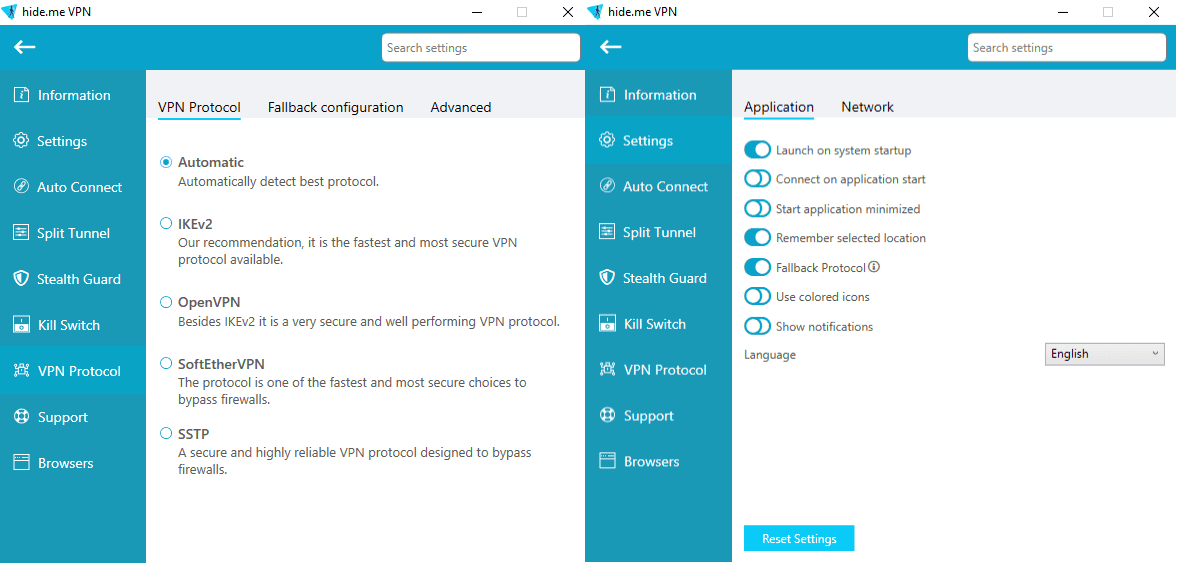Viewport: 1200px width, 563px height.
Task: Open Information in left window sidebar
Action: tap(74, 95)
